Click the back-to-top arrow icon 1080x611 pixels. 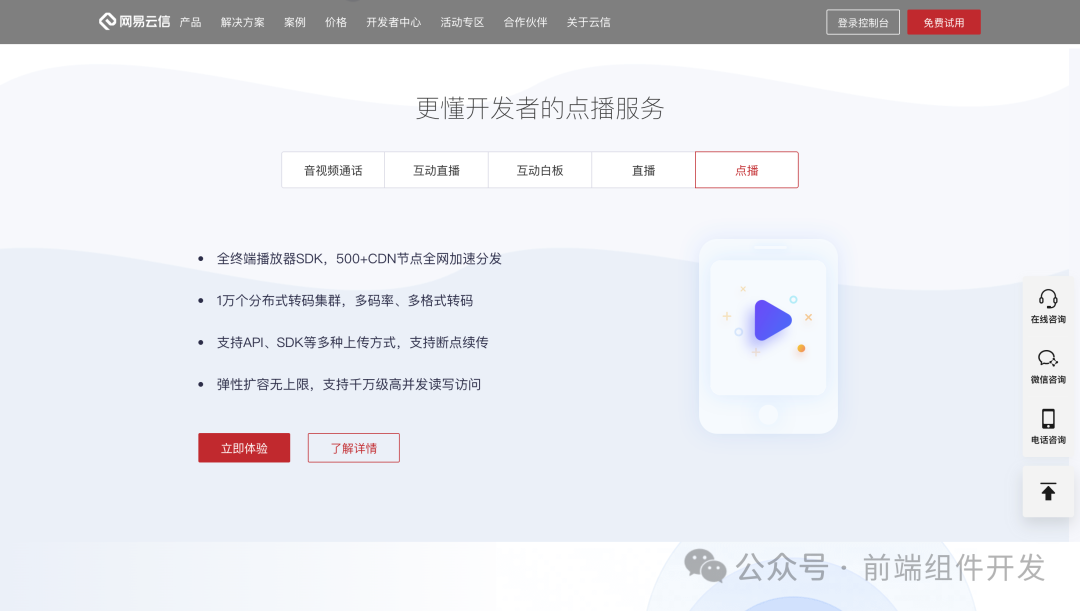(1048, 491)
